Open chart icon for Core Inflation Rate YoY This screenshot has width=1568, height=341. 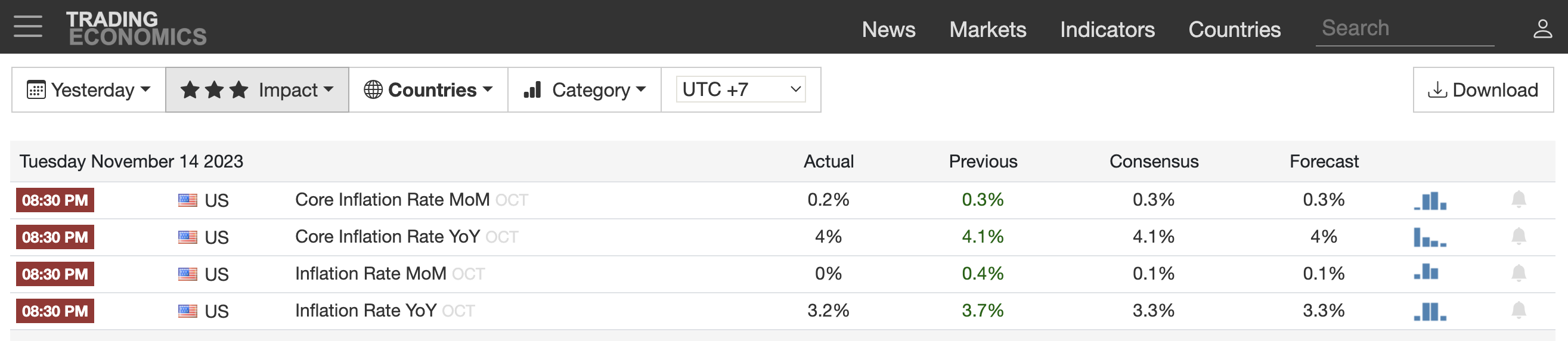click(1430, 237)
